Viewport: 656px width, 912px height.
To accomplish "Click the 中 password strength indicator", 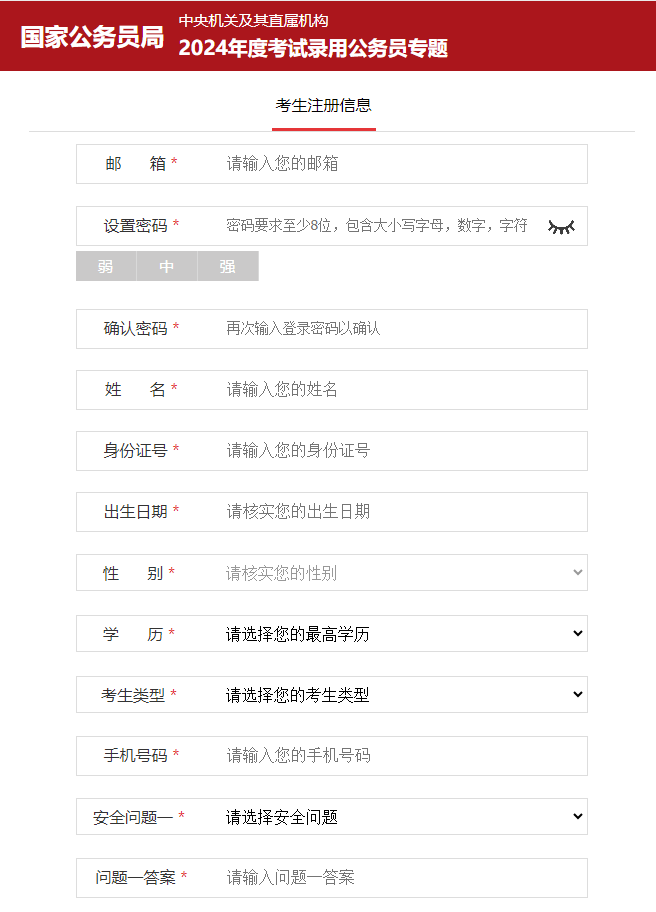I will [x=167, y=266].
